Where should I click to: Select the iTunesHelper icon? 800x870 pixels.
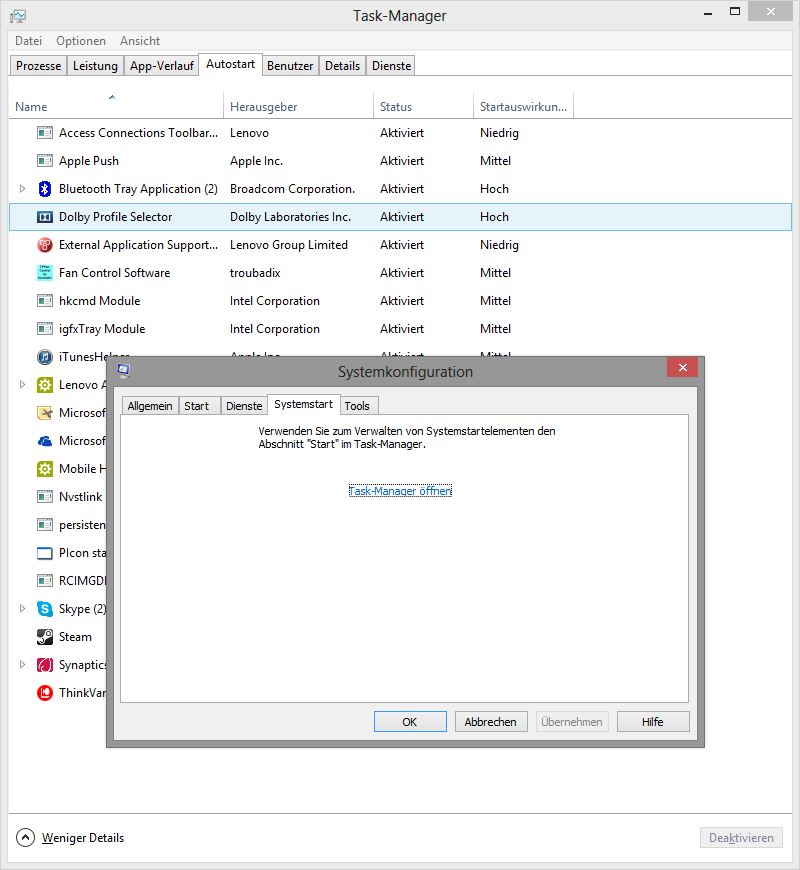tap(44, 357)
